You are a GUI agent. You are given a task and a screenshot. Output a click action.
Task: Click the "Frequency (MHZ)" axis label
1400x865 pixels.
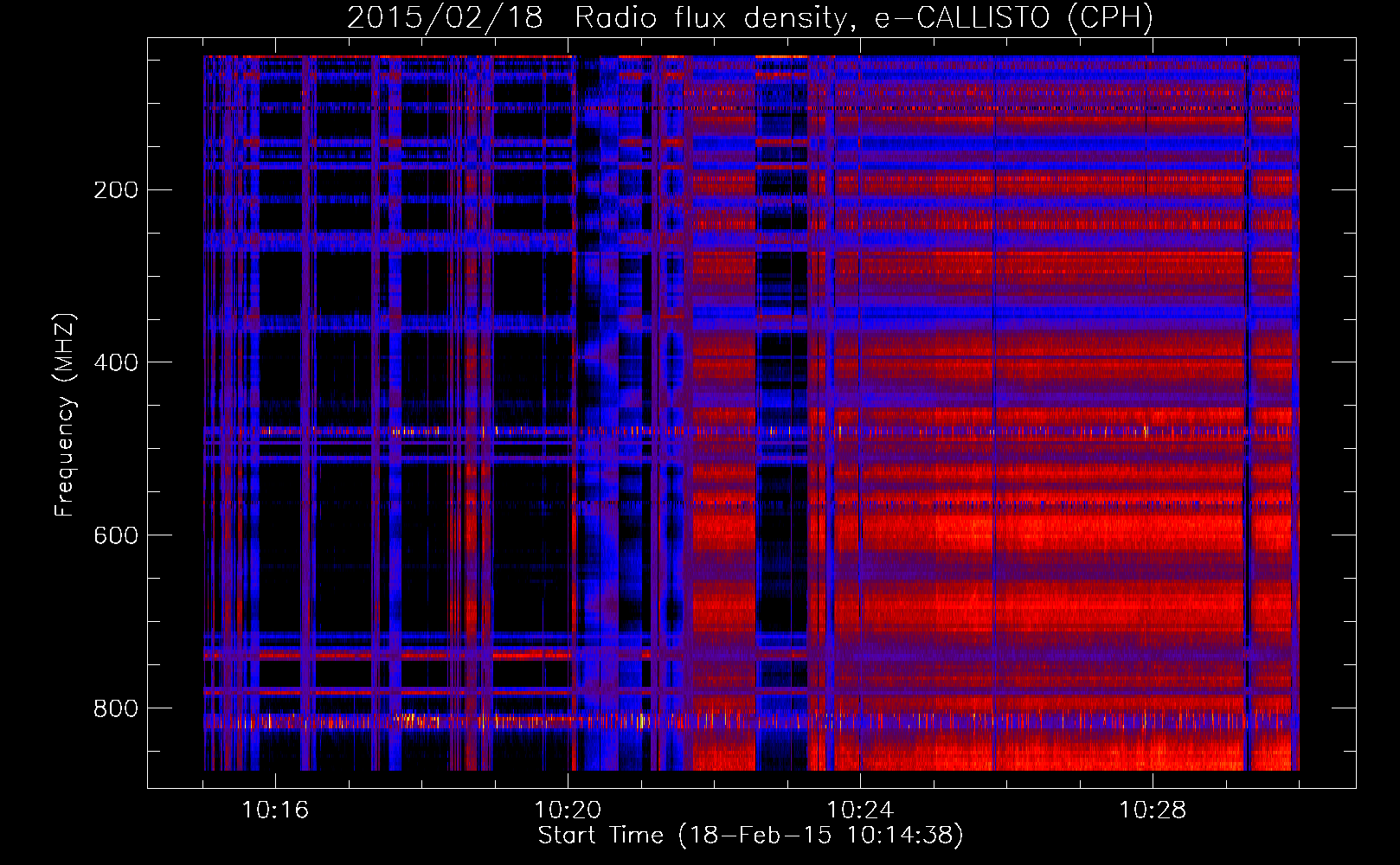65,414
